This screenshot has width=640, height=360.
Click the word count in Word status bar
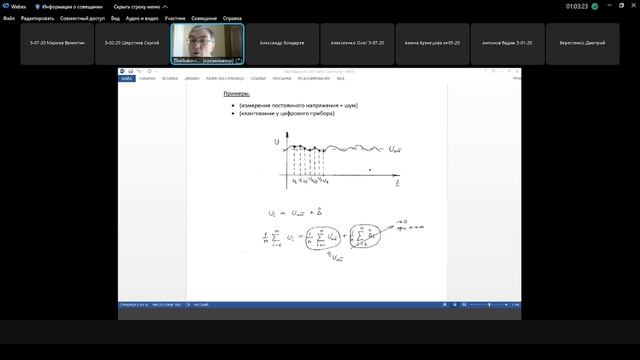[166, 305]
